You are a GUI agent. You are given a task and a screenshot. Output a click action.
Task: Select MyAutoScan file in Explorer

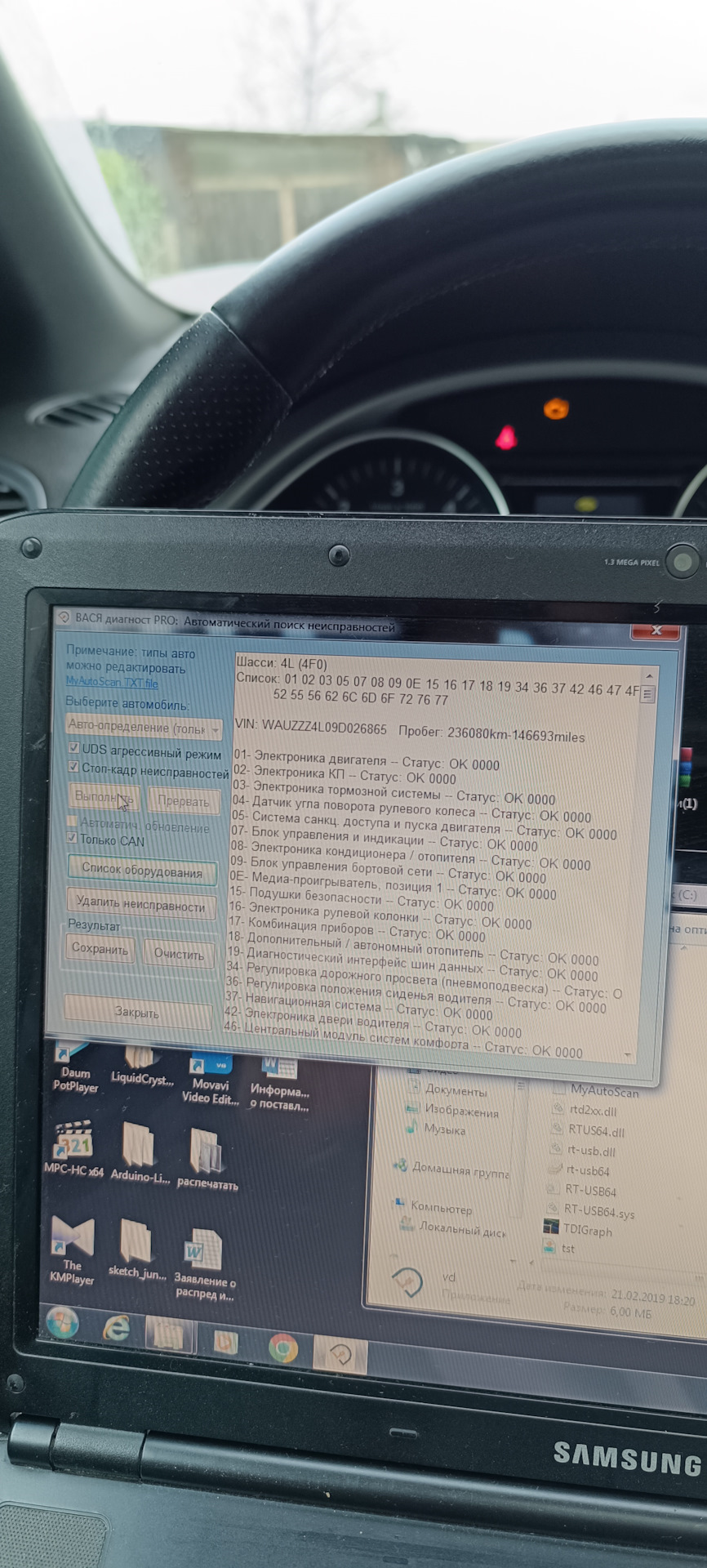[x=596, y=1090]
